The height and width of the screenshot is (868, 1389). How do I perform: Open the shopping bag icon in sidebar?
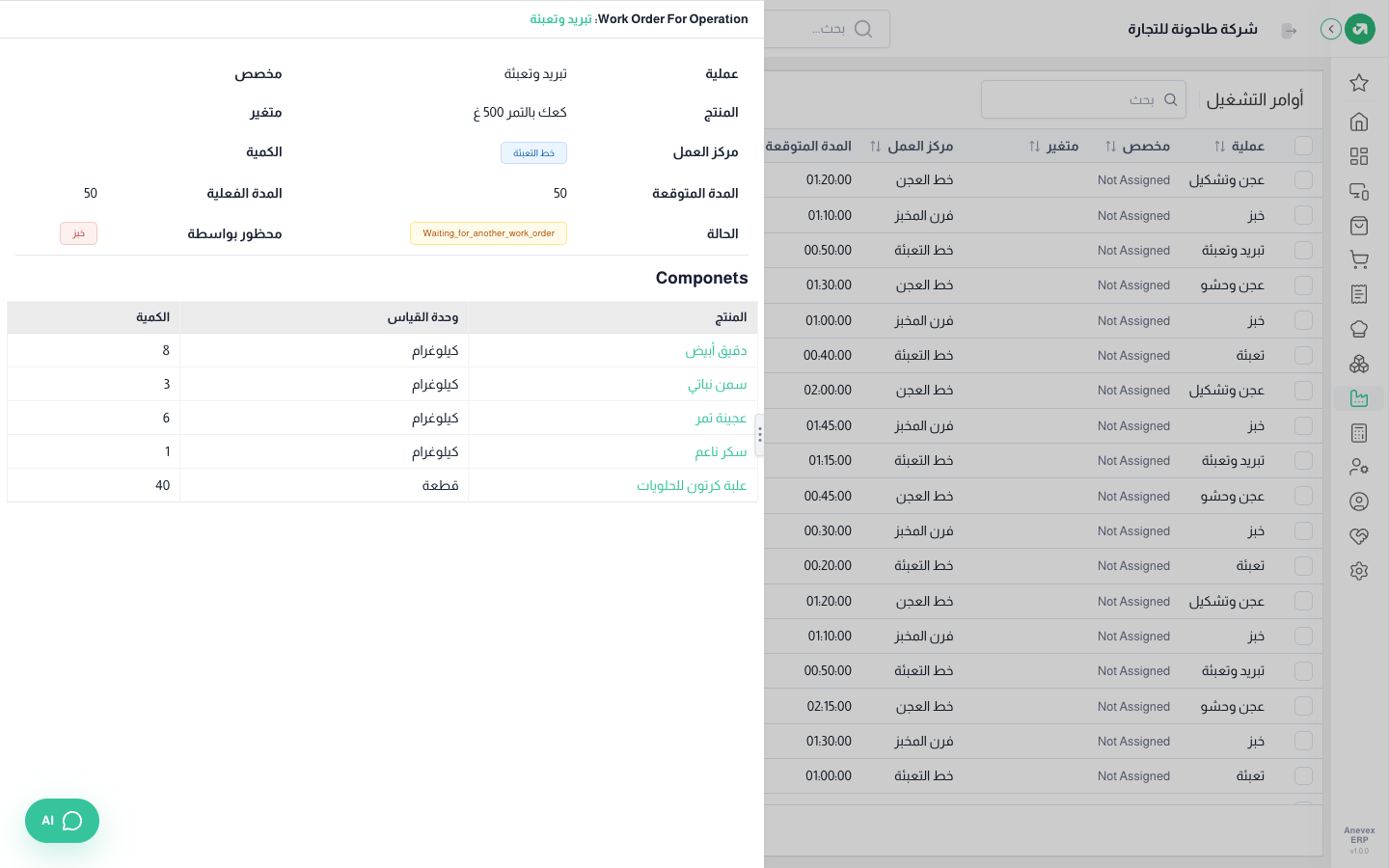click(1359, 226)
